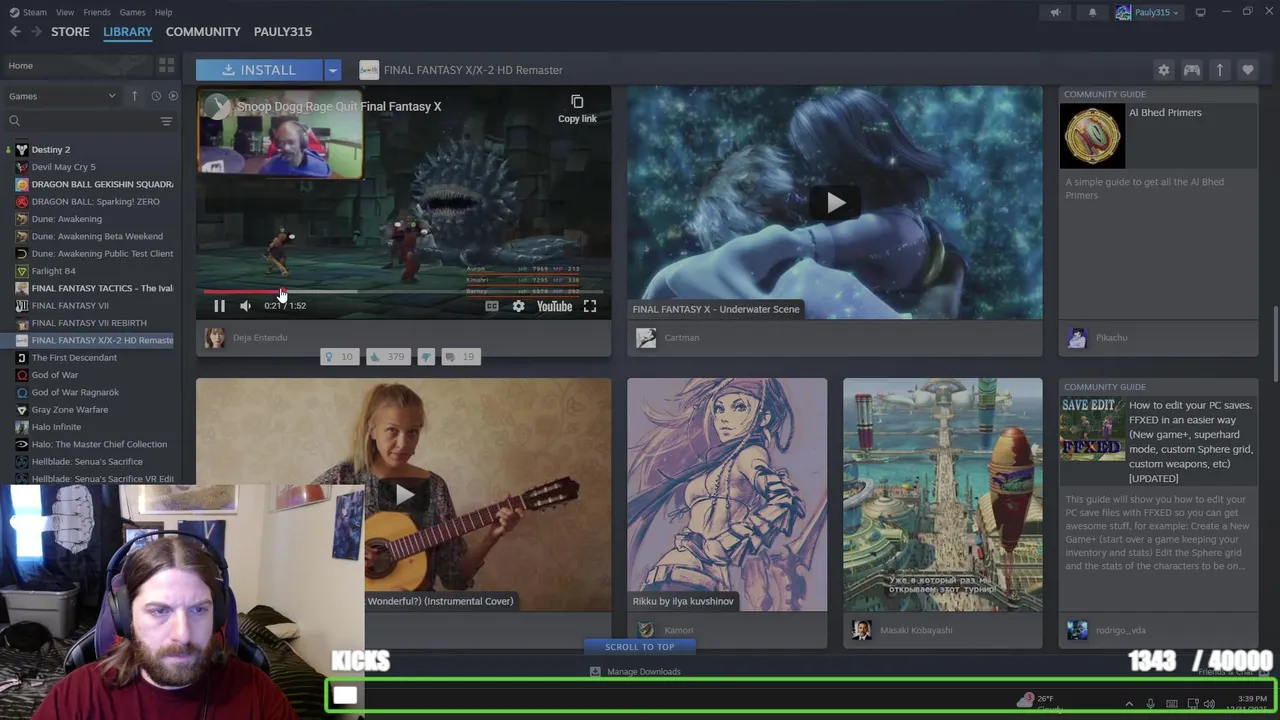
Task: Open system tray hidden icons chevron
Action: tap(1129, 704)
